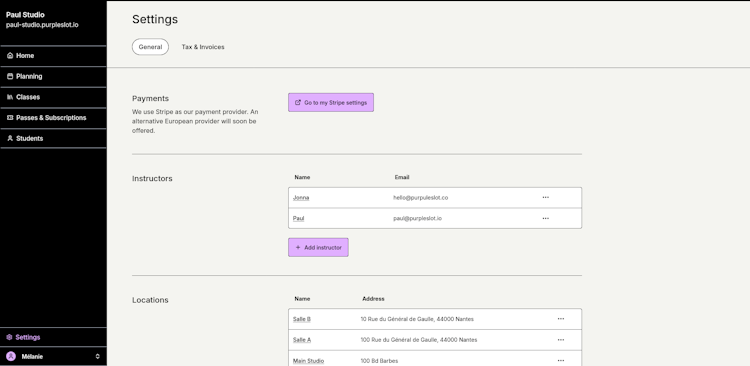Click the Payments section heading
The height and width of the screenshot is (366, 750).
click(x=150, y=98)
